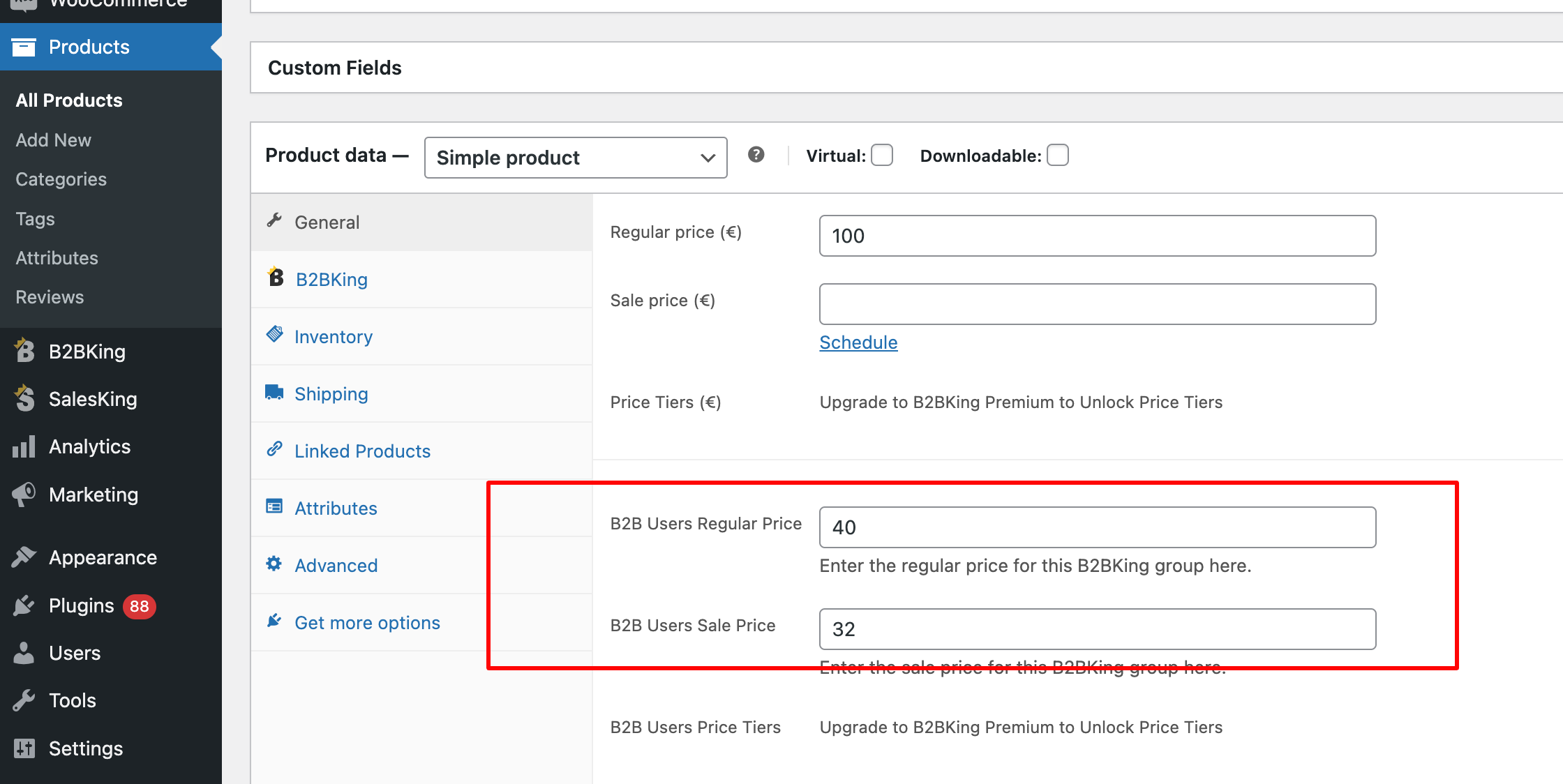Open the Marketing sidebar menu
Viewport: 1563px width, 784px height.
[x=111, y=495]
